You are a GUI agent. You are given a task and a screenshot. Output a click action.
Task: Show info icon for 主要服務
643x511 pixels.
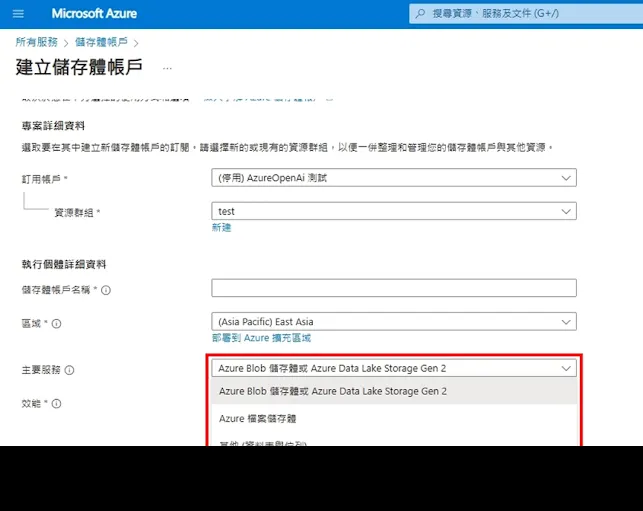[70, 370]
